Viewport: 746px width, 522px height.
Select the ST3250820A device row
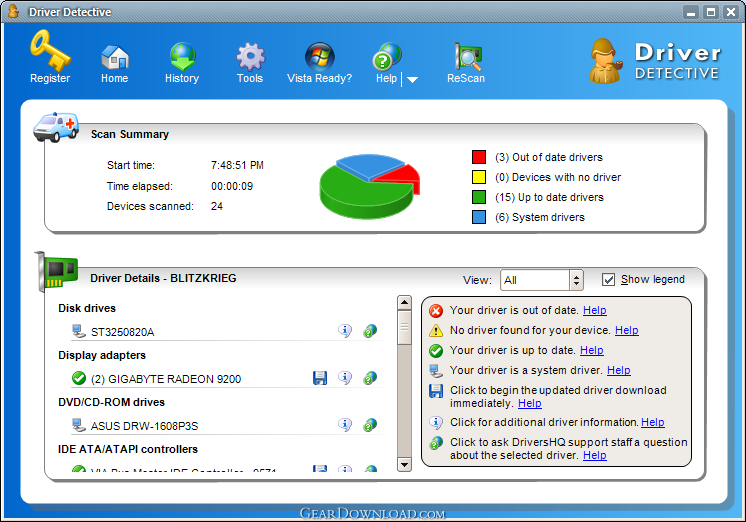tap(225, 332)
